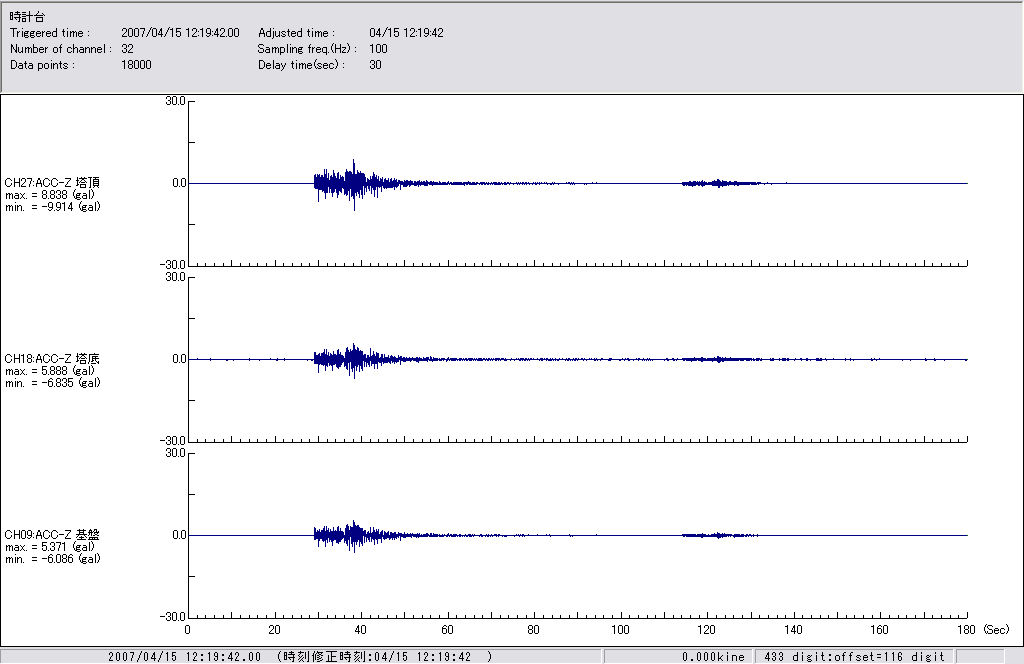The width and height of the screenshot is (1024, 664).
Task: Click the 0.000kine status bar field
Action: click(712, 657)
